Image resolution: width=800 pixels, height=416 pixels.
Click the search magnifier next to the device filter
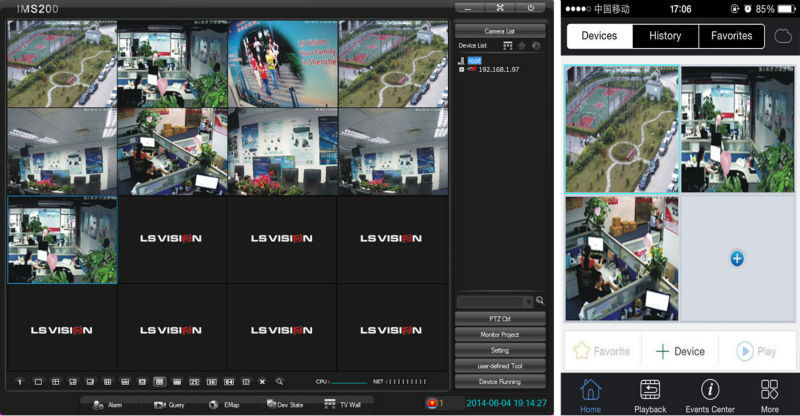[x=540, y=301]
